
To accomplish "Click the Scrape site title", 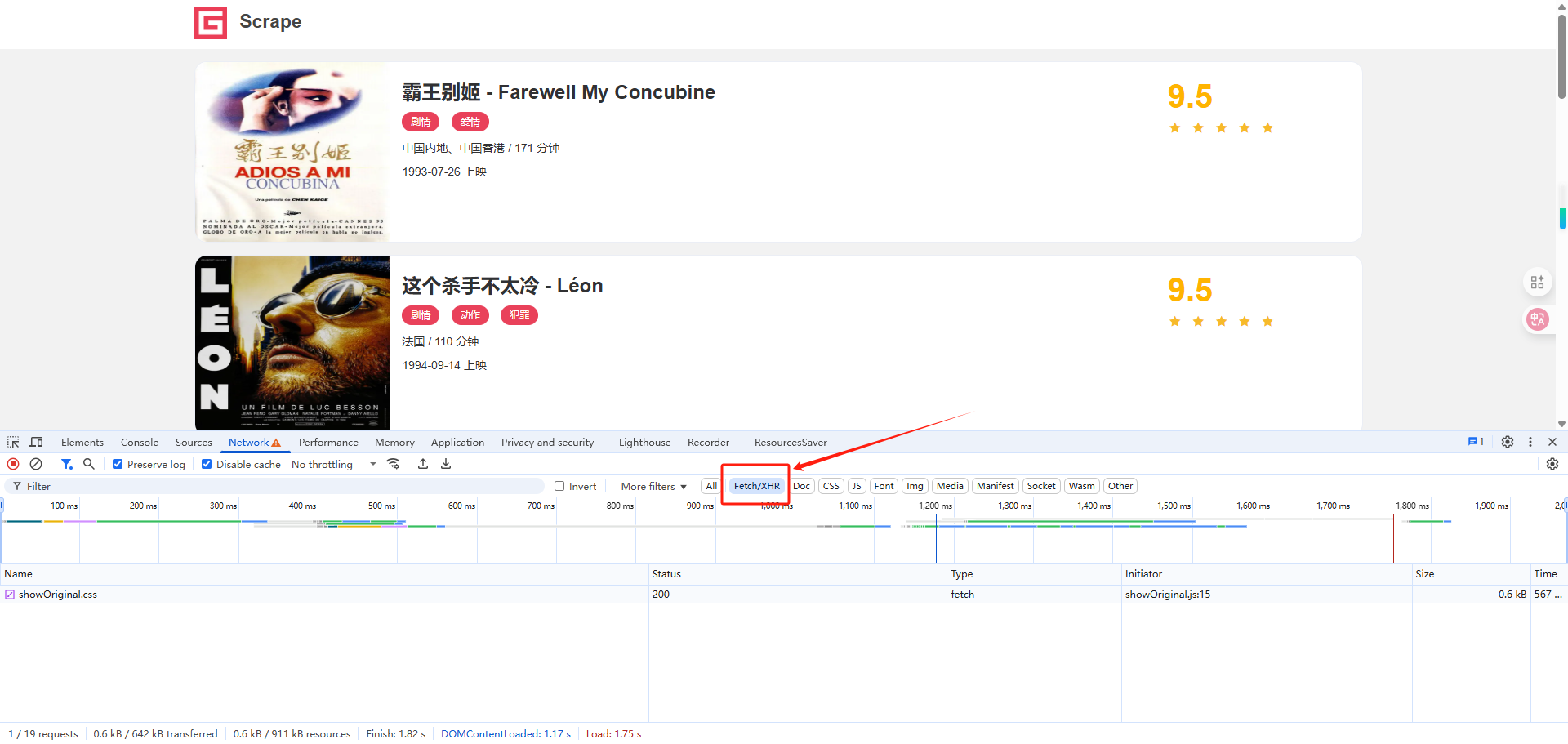I will (x=270, y=21).
